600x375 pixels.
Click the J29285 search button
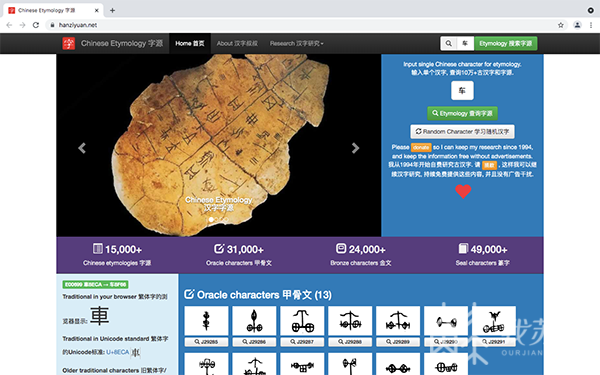(206, 342)
